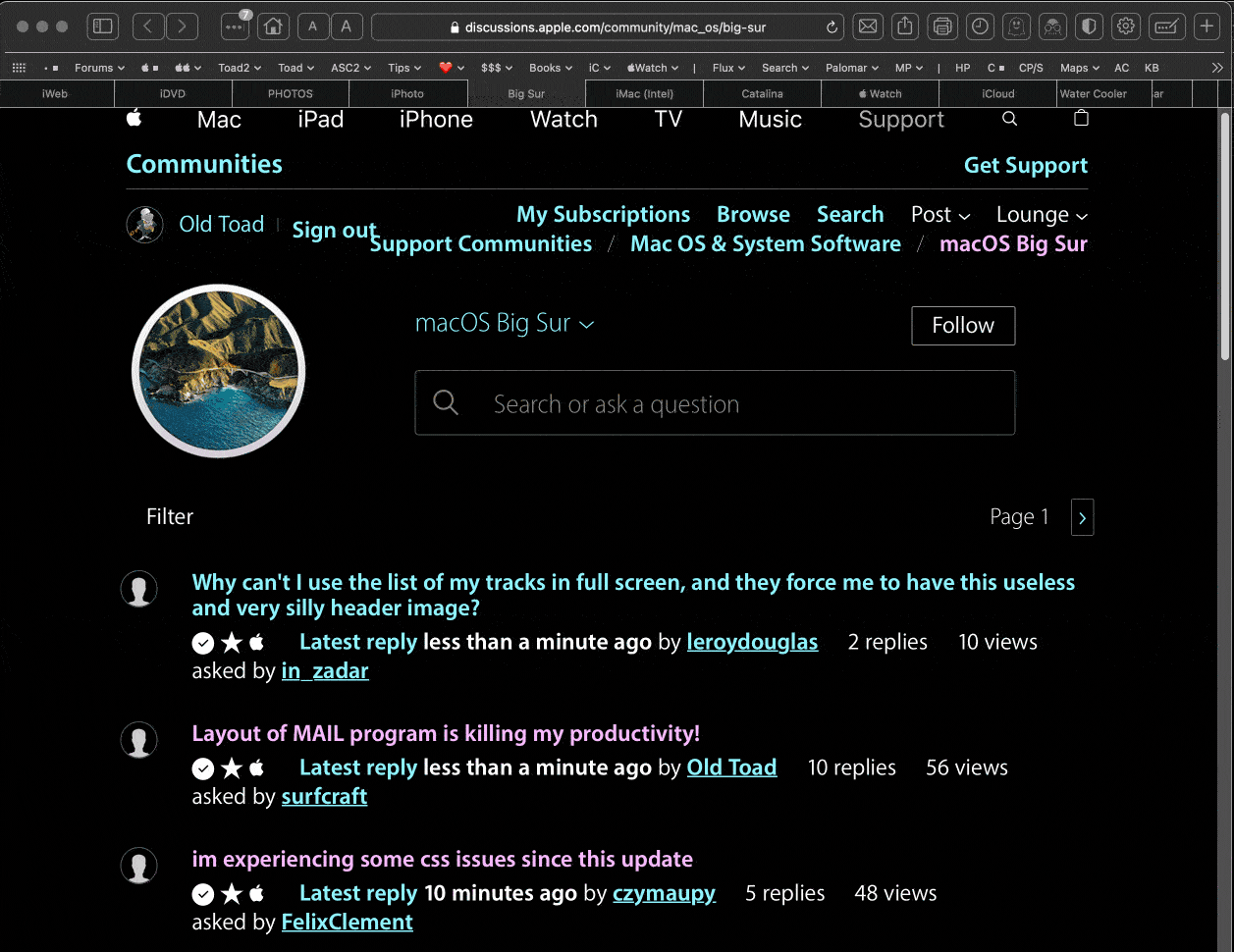Expand the macOS Big Sur community dropdown
The width and height of the screenshot is (1234, 952).
tap(505, 324)
